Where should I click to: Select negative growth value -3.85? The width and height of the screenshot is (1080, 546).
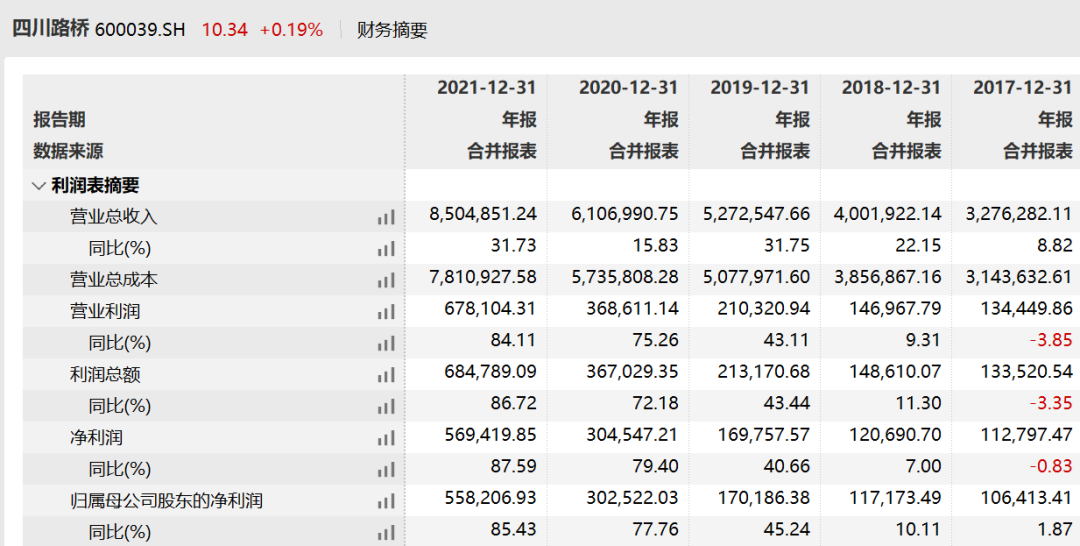point(1051,340)
